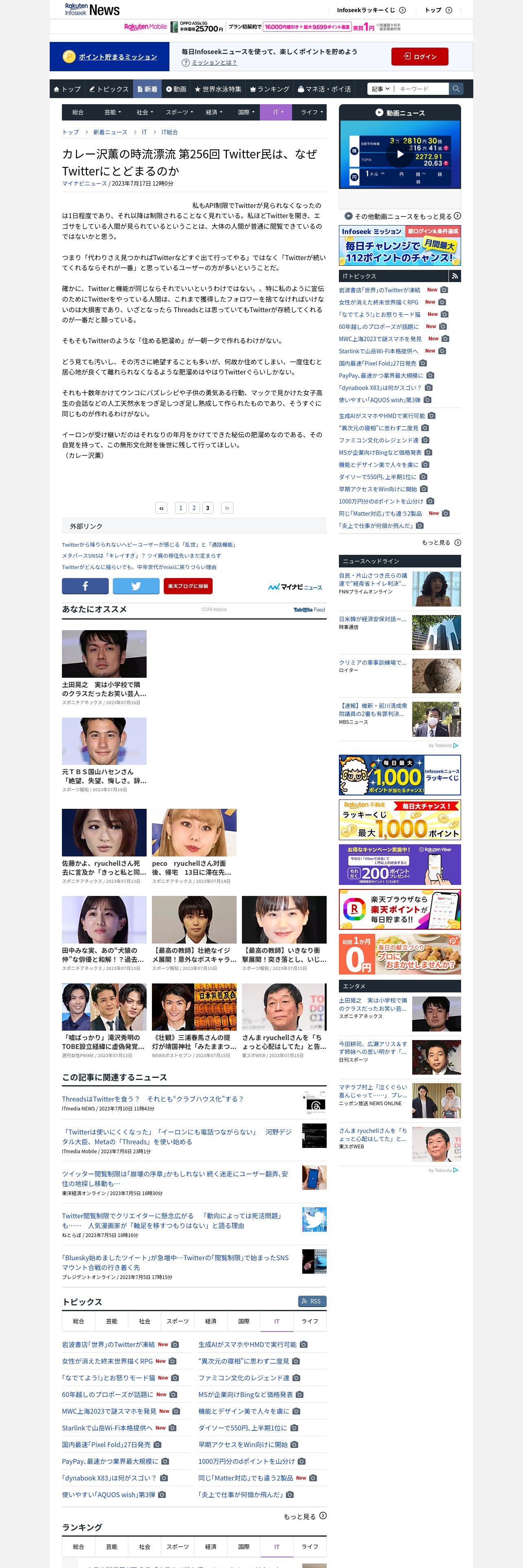Open CCPA Notice link
The height and width of the screenshot is (1568, 523).
pos(214,609)
